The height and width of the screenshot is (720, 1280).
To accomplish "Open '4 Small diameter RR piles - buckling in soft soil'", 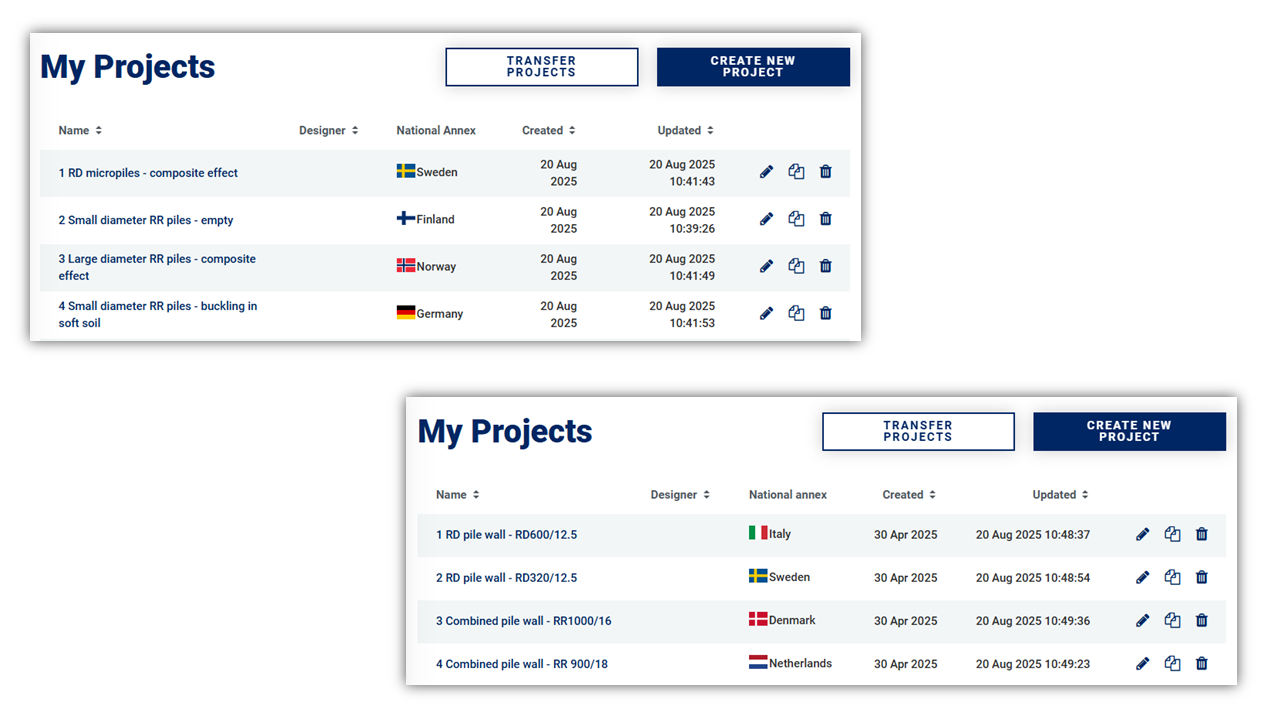I will point(158,314).
